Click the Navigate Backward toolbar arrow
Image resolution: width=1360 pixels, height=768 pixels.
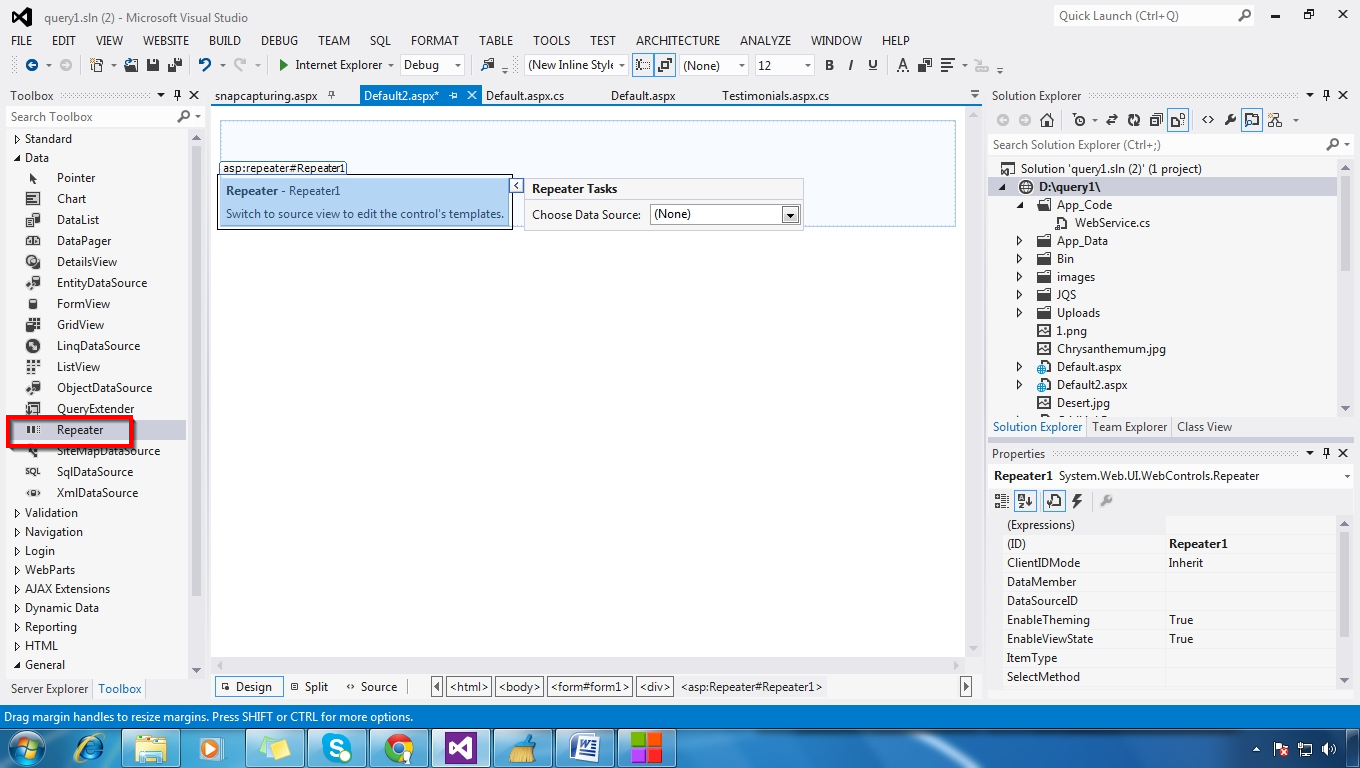pyautogui.click(x=32, y=65)
